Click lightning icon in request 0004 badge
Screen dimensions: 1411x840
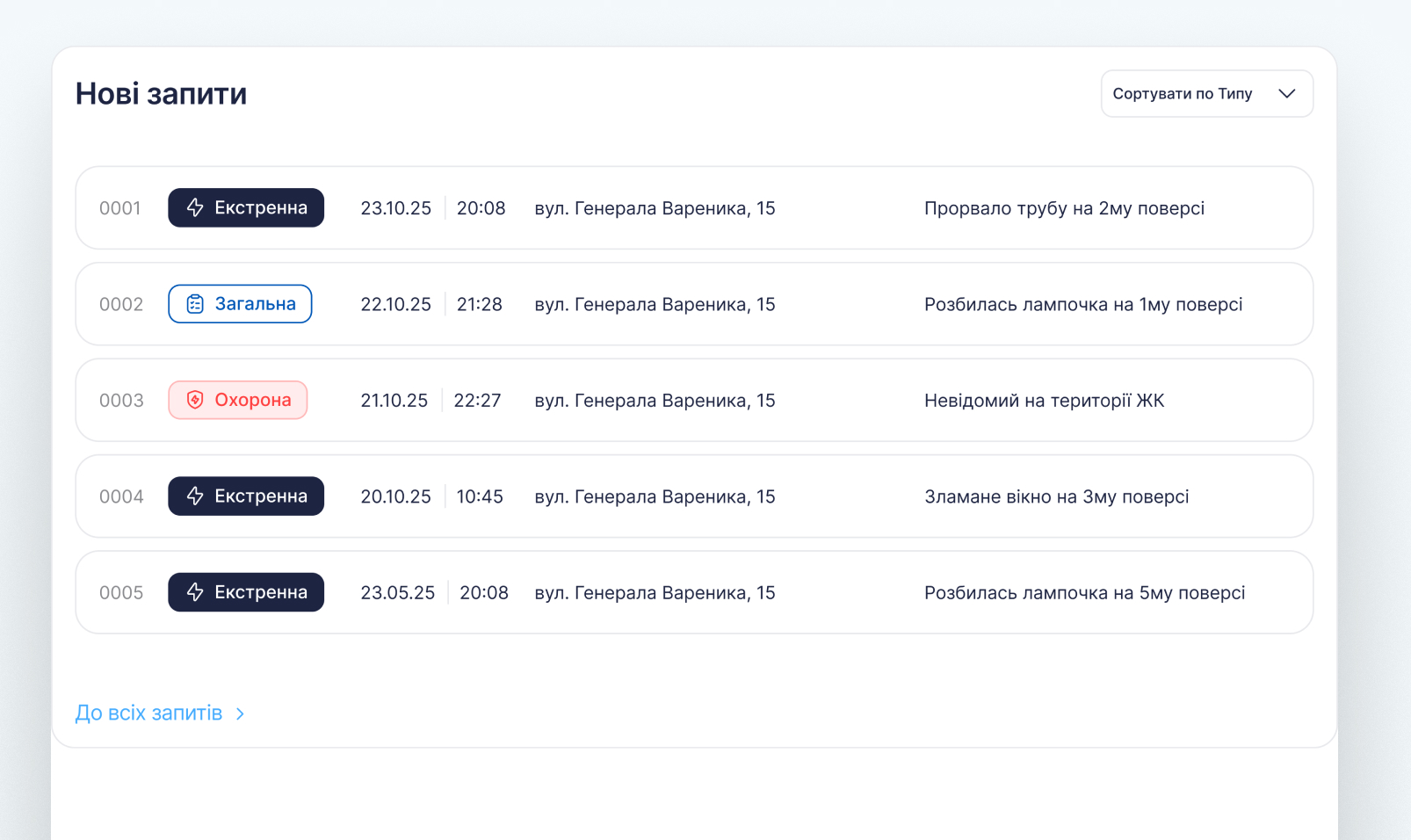tap(195, 496)
